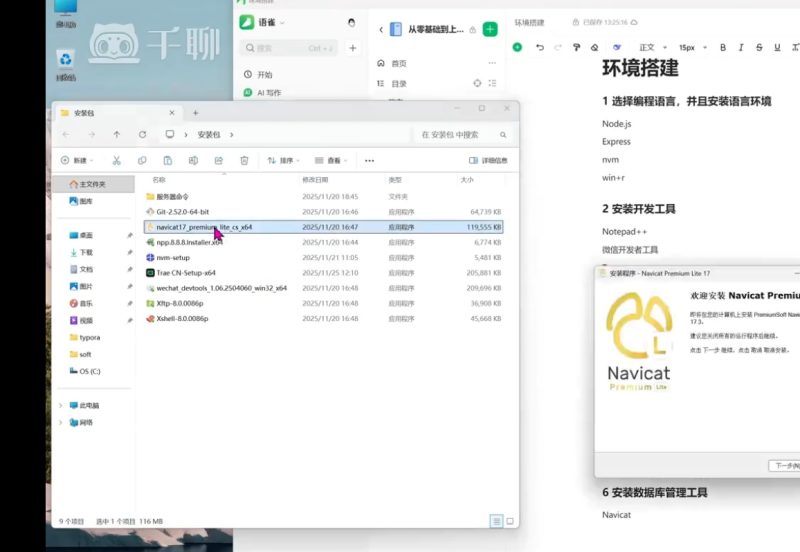Toggle bold in Yuque editor
Viewport: 800px width, 552px height.
(723, 47)
